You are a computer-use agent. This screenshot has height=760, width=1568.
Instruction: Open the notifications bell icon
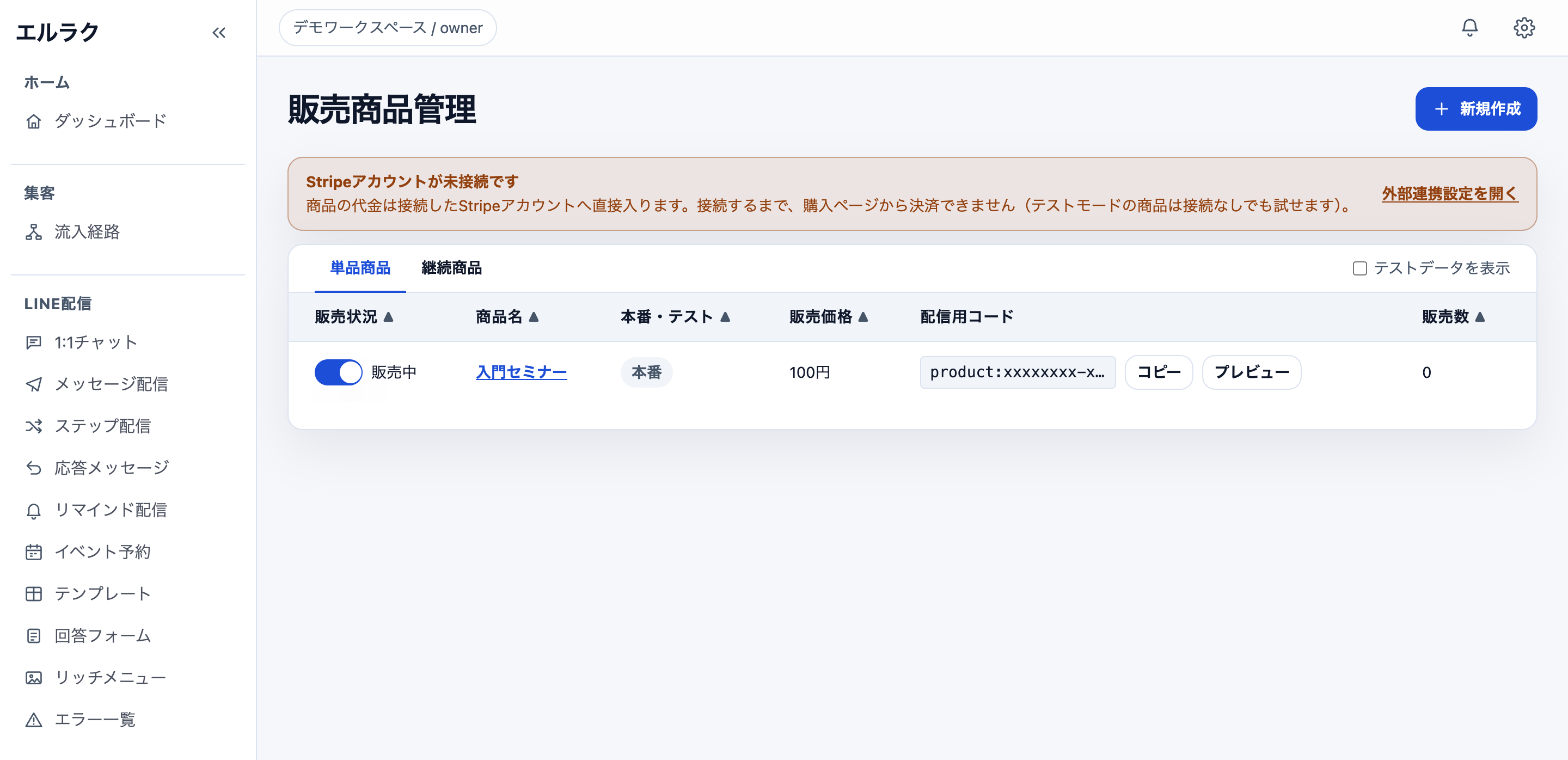tap(1469, 27)
